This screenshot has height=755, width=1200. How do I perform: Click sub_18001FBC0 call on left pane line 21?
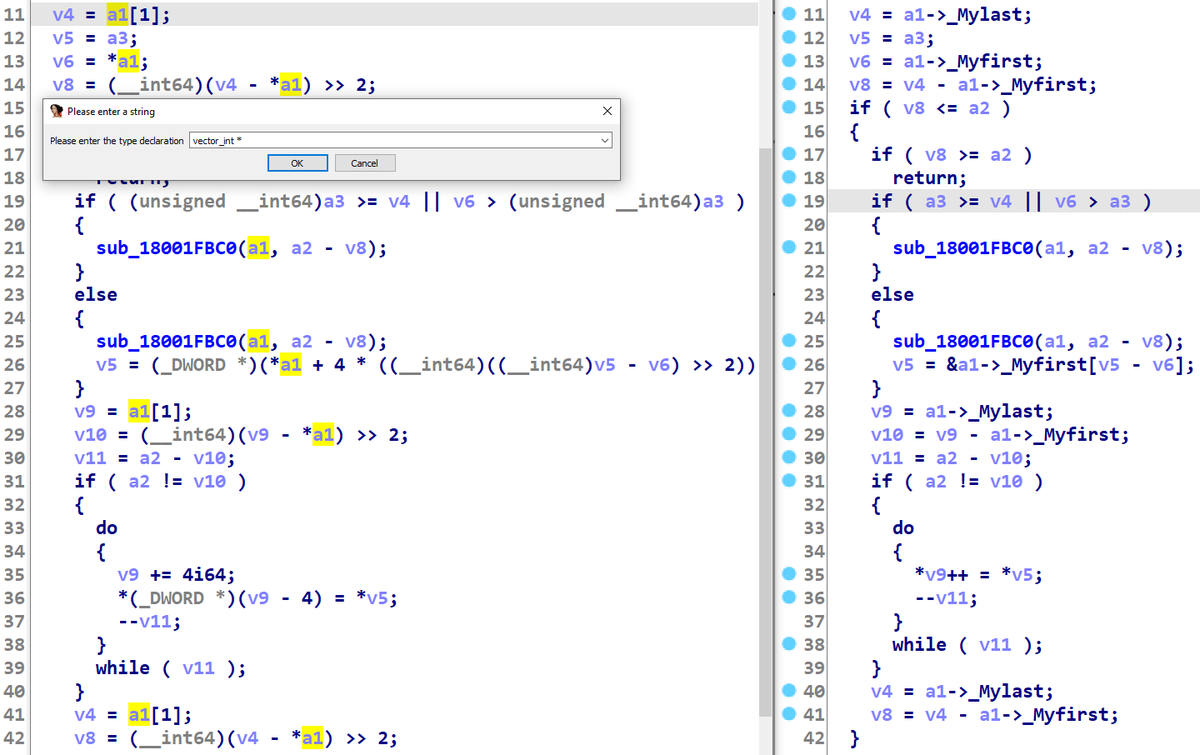(x=167, y=248)
